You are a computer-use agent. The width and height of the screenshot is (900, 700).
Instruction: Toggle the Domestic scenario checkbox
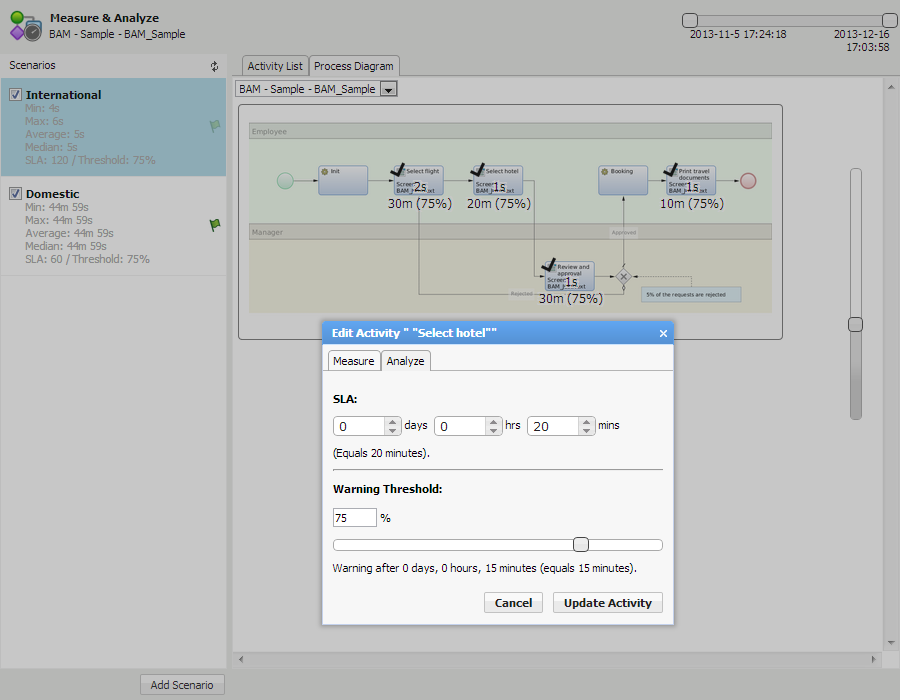pos(15,193)
